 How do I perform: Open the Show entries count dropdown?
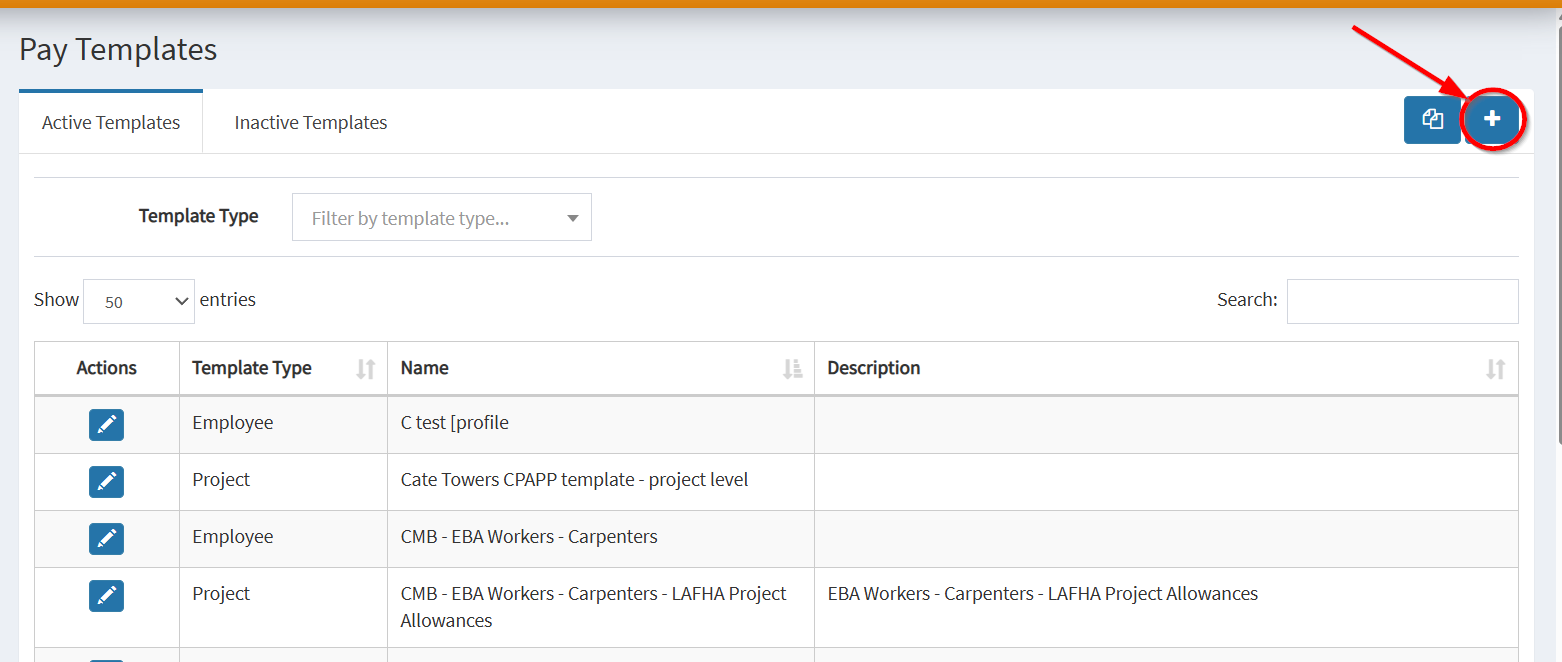(x=138, y=301)
